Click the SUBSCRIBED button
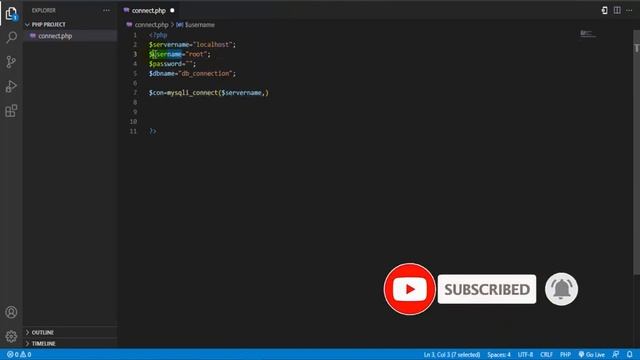 [x=487, y=289]
